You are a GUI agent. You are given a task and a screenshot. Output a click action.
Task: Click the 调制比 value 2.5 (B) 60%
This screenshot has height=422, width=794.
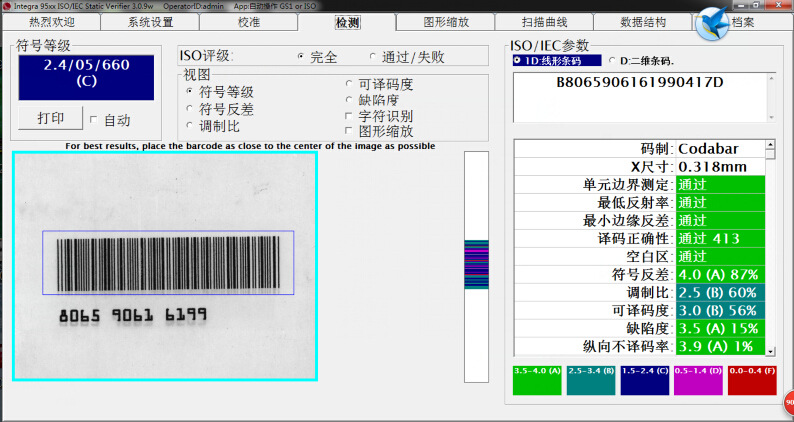721,292
